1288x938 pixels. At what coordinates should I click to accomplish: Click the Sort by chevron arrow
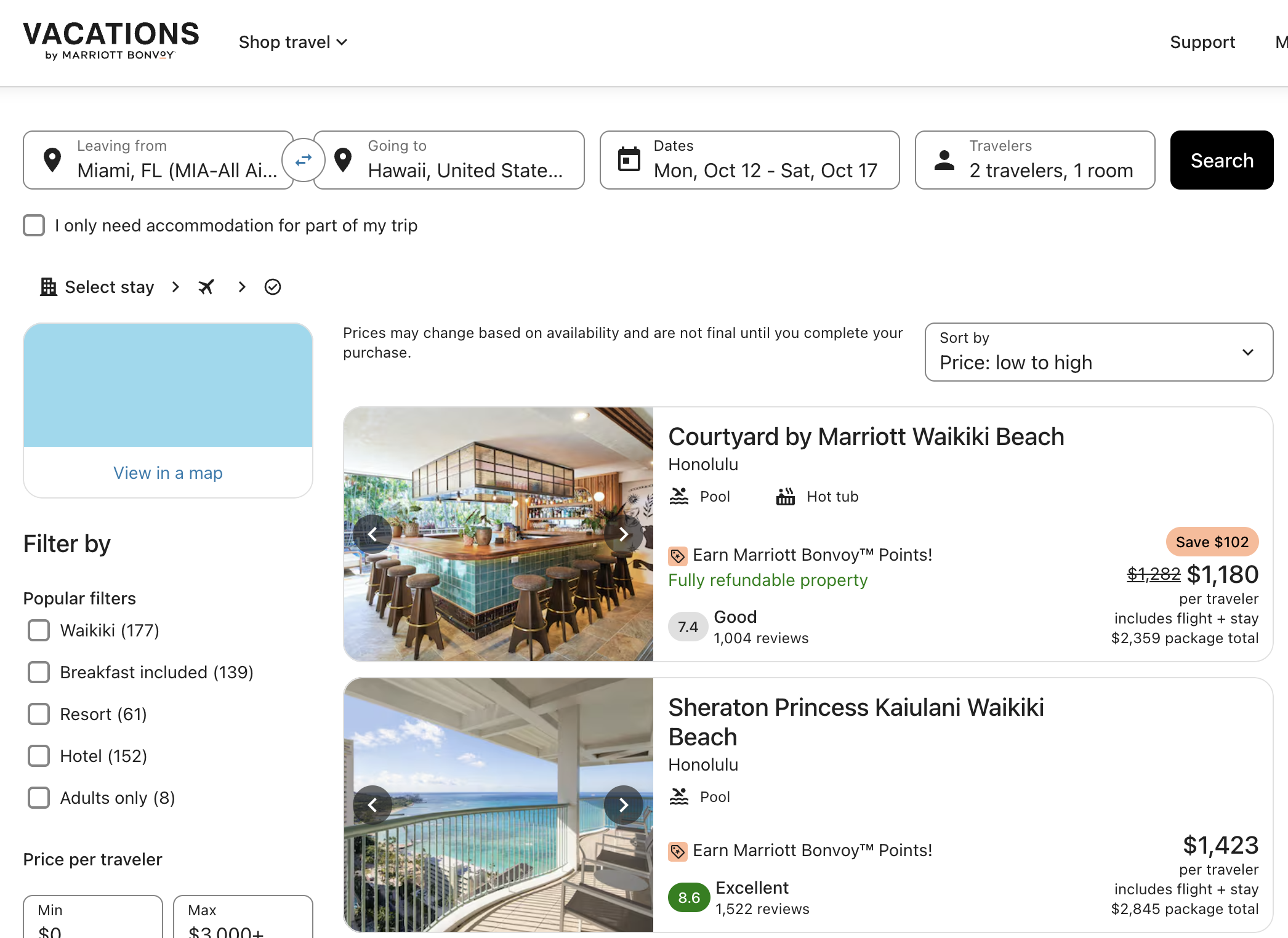pos(1248,352)
